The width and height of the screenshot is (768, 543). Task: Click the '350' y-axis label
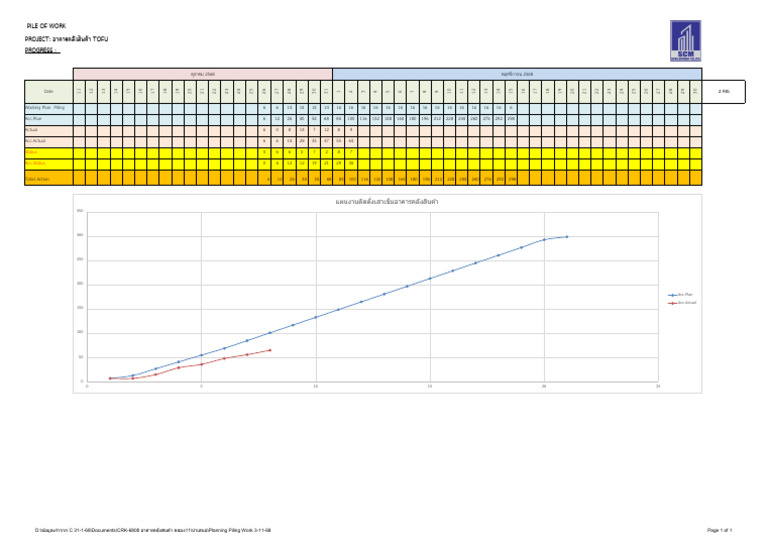80,211
